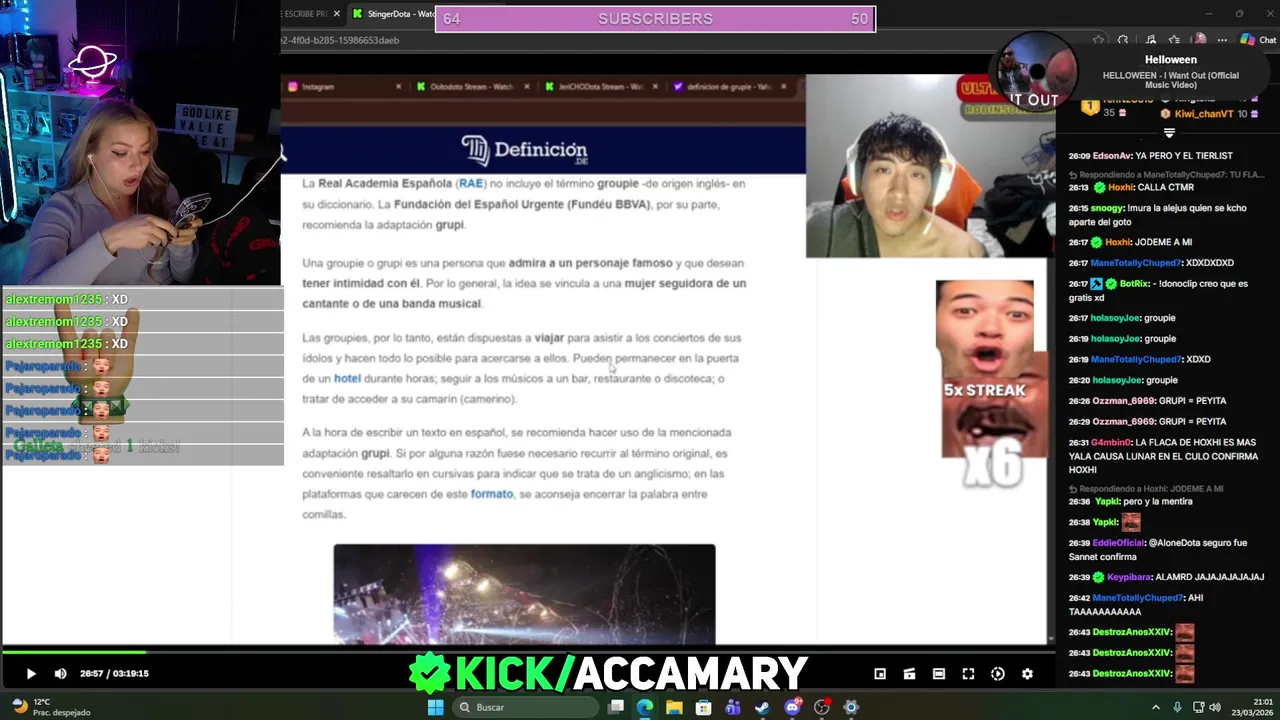
Task: Open Discord from taskbar
Action: tap(793, 707)
